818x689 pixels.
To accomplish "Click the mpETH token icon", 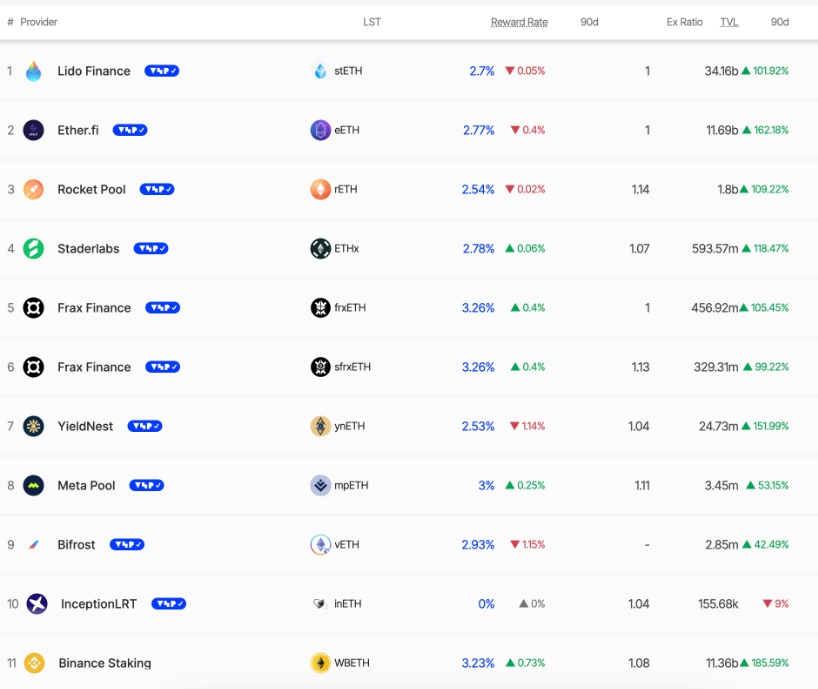I will [320, 486].
